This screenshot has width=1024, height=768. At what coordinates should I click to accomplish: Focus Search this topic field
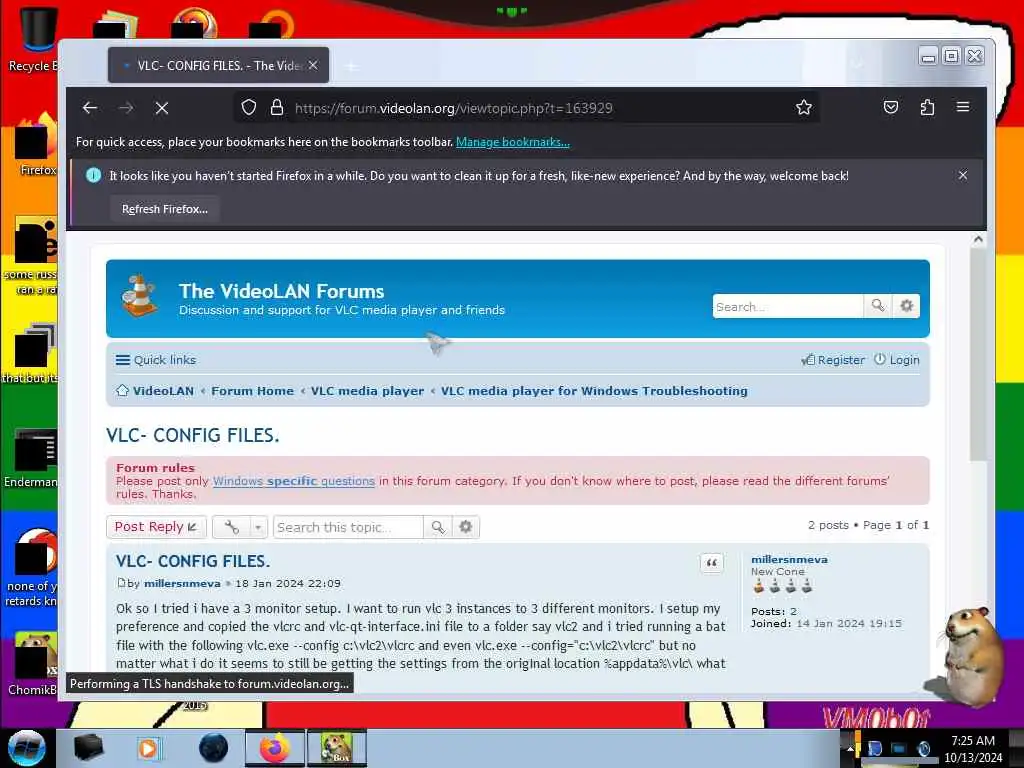pos(348,527)
